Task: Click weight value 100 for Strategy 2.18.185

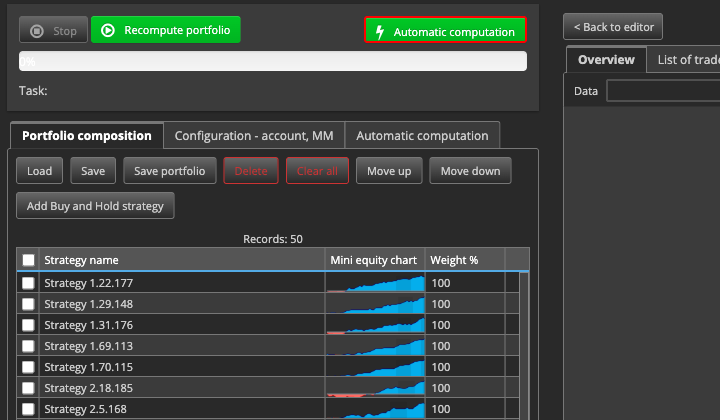Action: pos(441,388)
